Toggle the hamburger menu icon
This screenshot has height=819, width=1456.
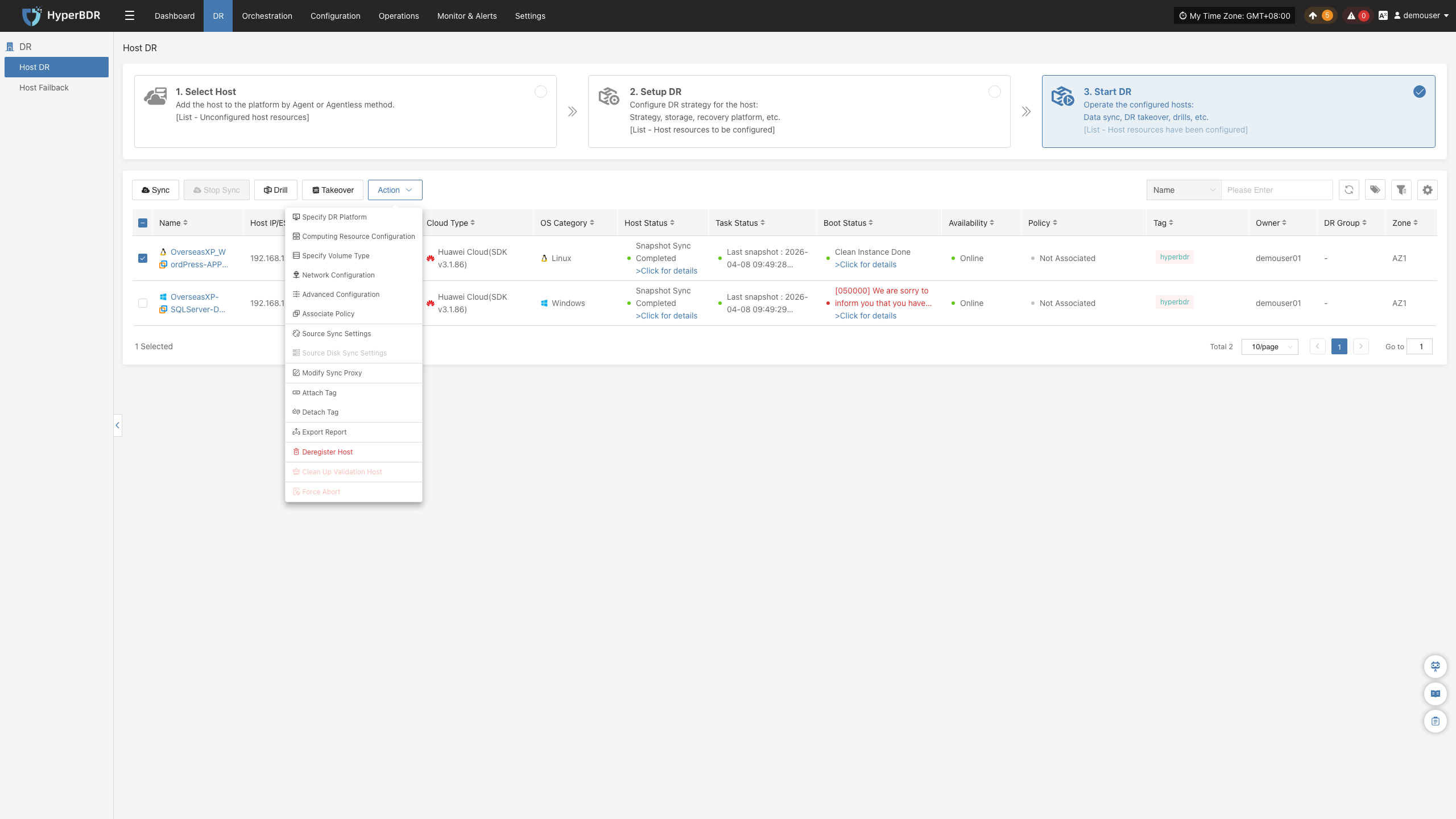click(130, 16)
